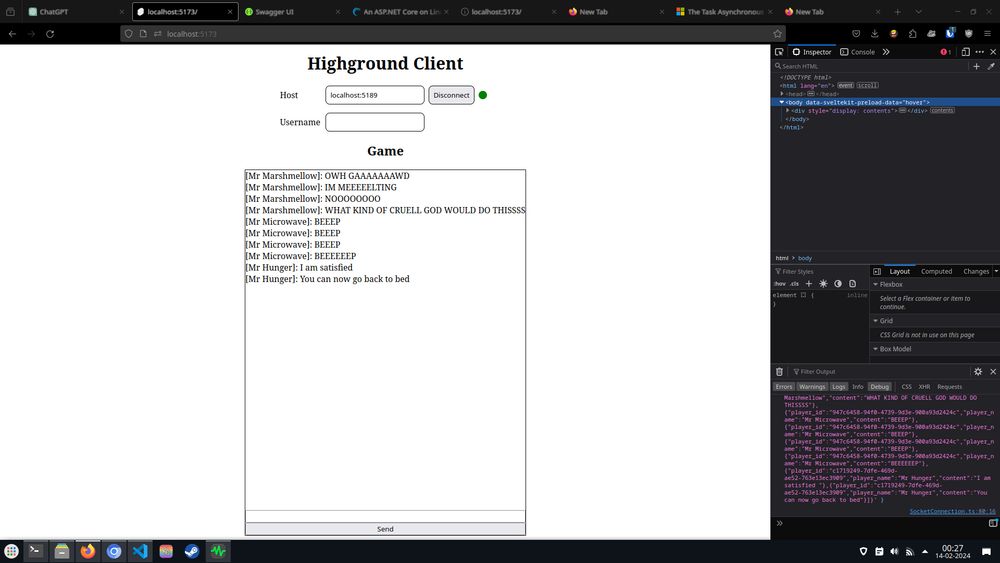Toggle the XHR console filter
The image size is (1000, 563).
924,386
